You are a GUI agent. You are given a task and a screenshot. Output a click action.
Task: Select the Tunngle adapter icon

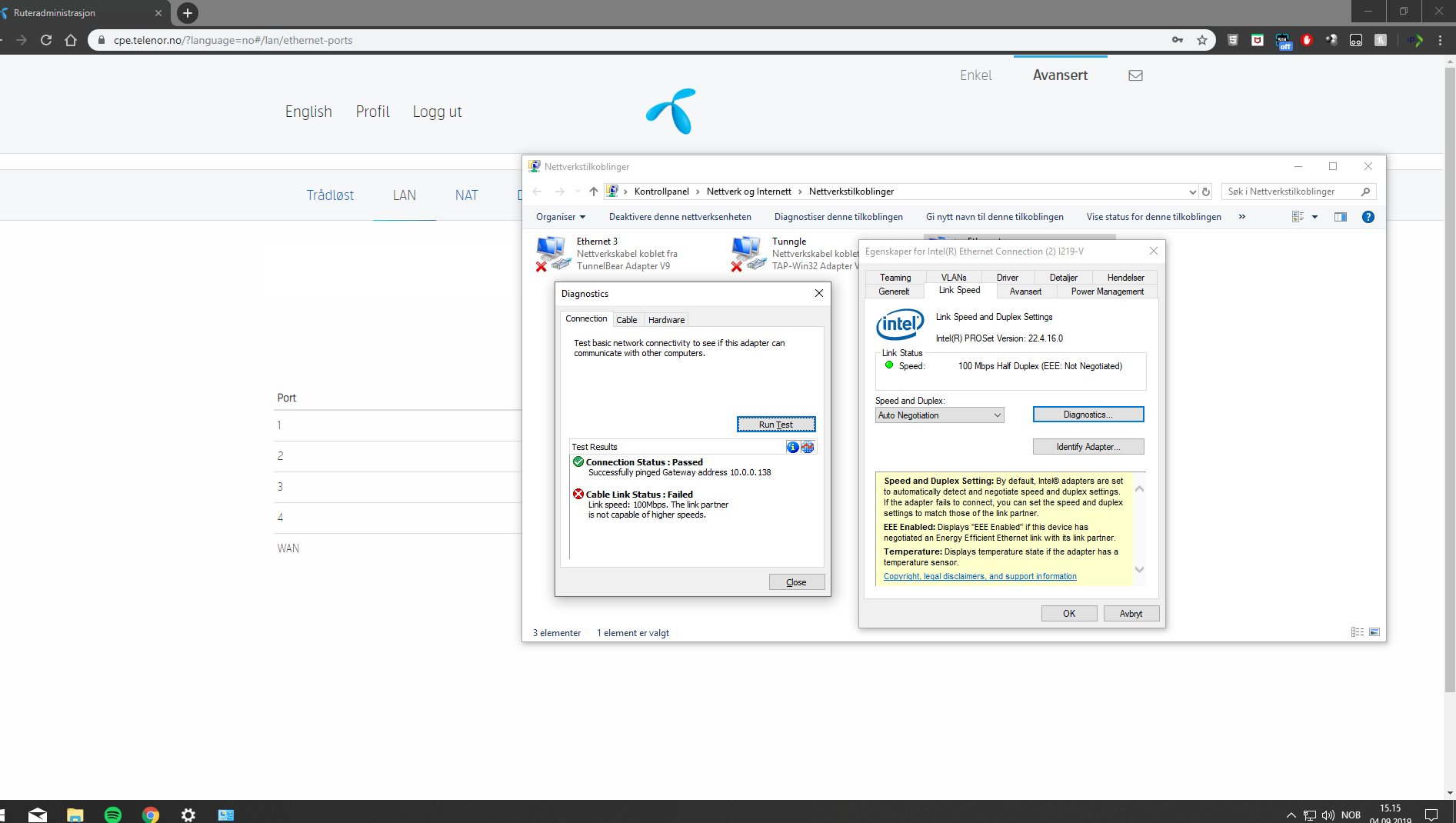(x=748, y=254)
